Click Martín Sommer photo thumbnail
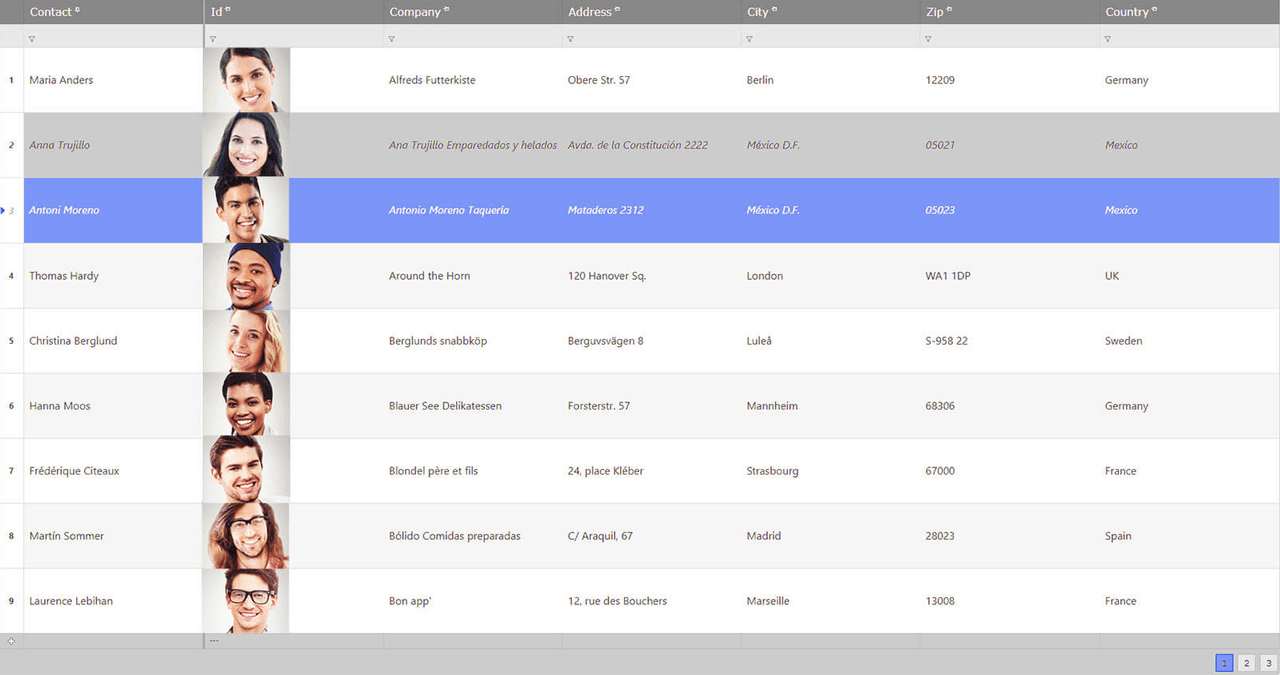 point(246,536)
